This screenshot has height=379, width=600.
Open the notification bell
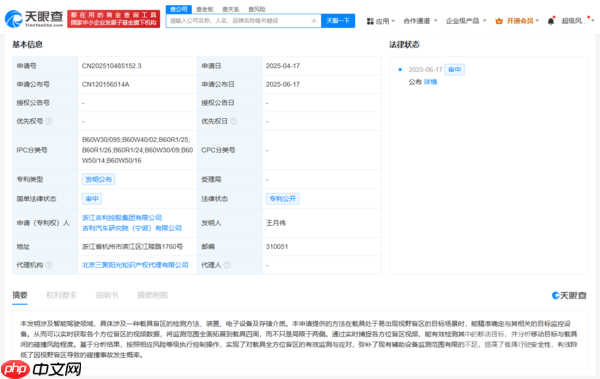click(551, 21)
